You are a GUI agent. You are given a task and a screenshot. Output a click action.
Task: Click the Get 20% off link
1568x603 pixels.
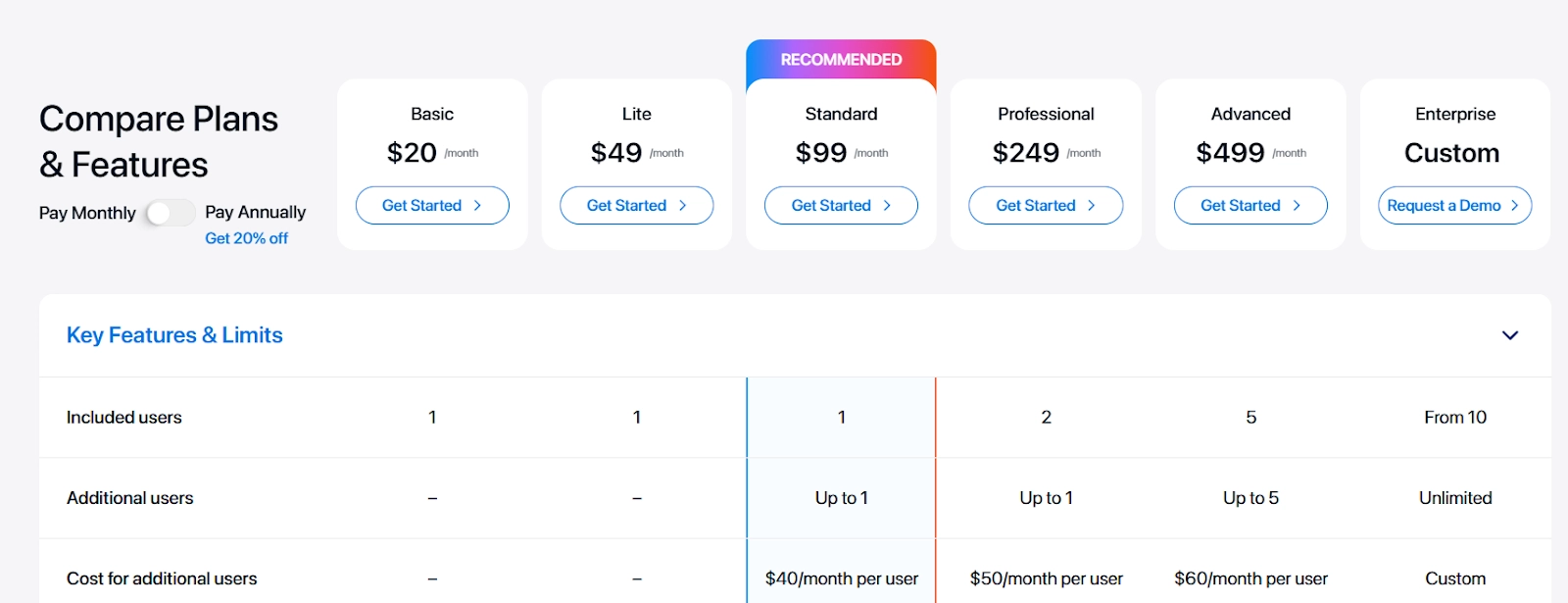click(x=246, y=238)
